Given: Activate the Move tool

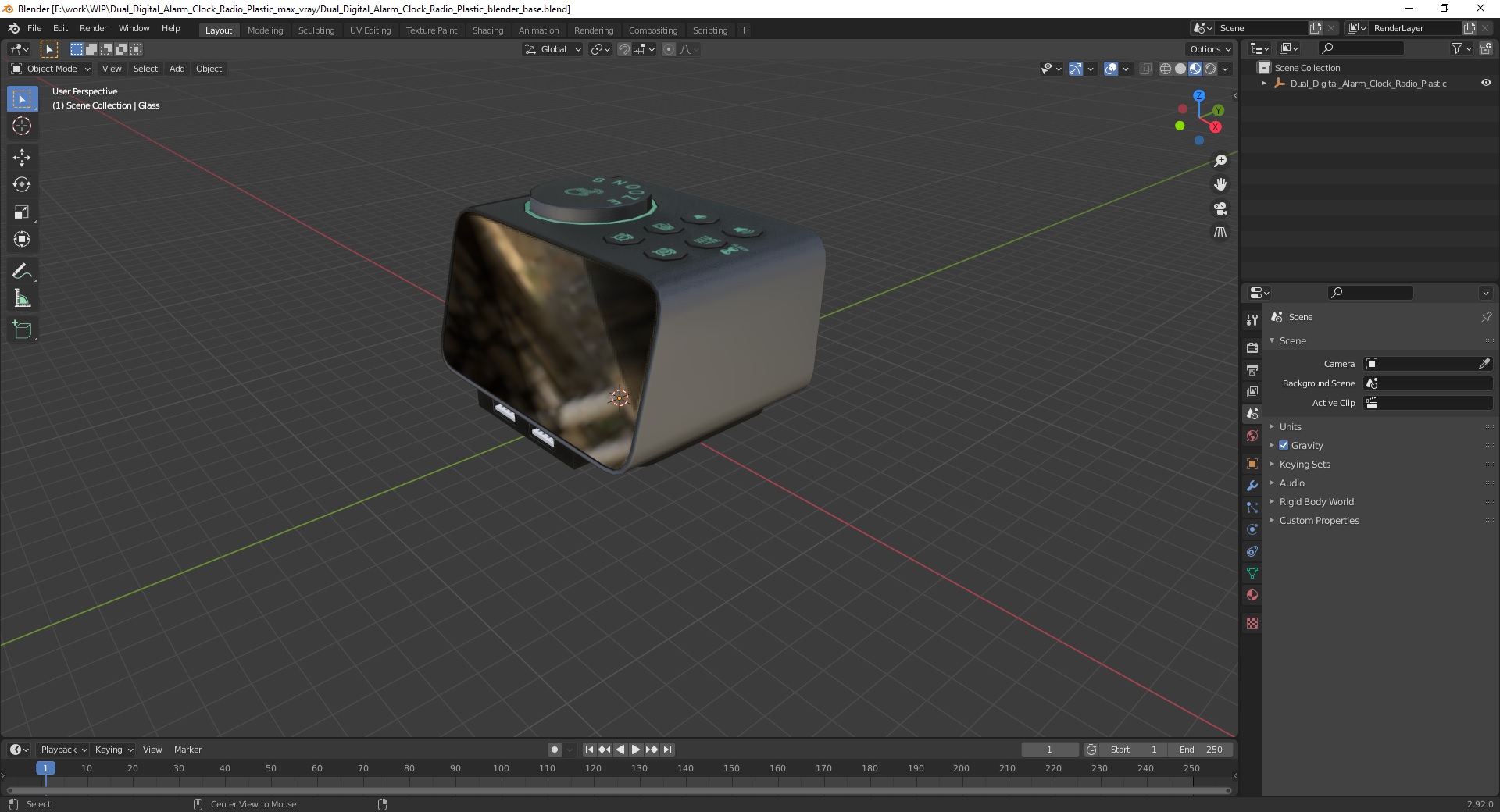Looking at the screenshot, I should coord(22,157).
